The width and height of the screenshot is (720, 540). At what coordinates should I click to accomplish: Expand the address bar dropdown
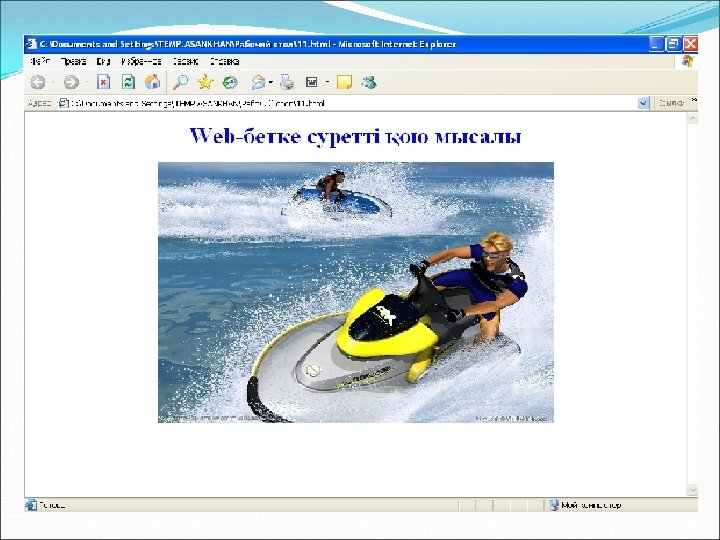coord(643,103)
